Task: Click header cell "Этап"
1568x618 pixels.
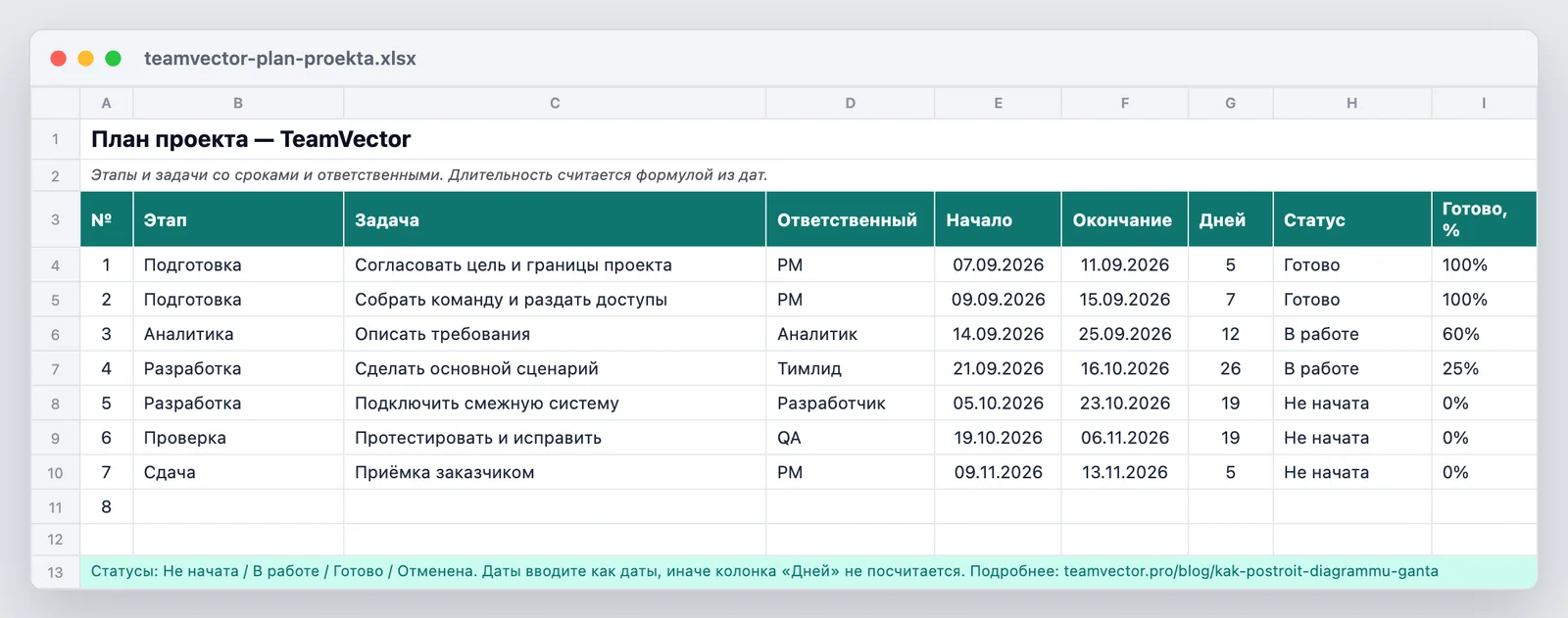Action: (x=238, y=219)
